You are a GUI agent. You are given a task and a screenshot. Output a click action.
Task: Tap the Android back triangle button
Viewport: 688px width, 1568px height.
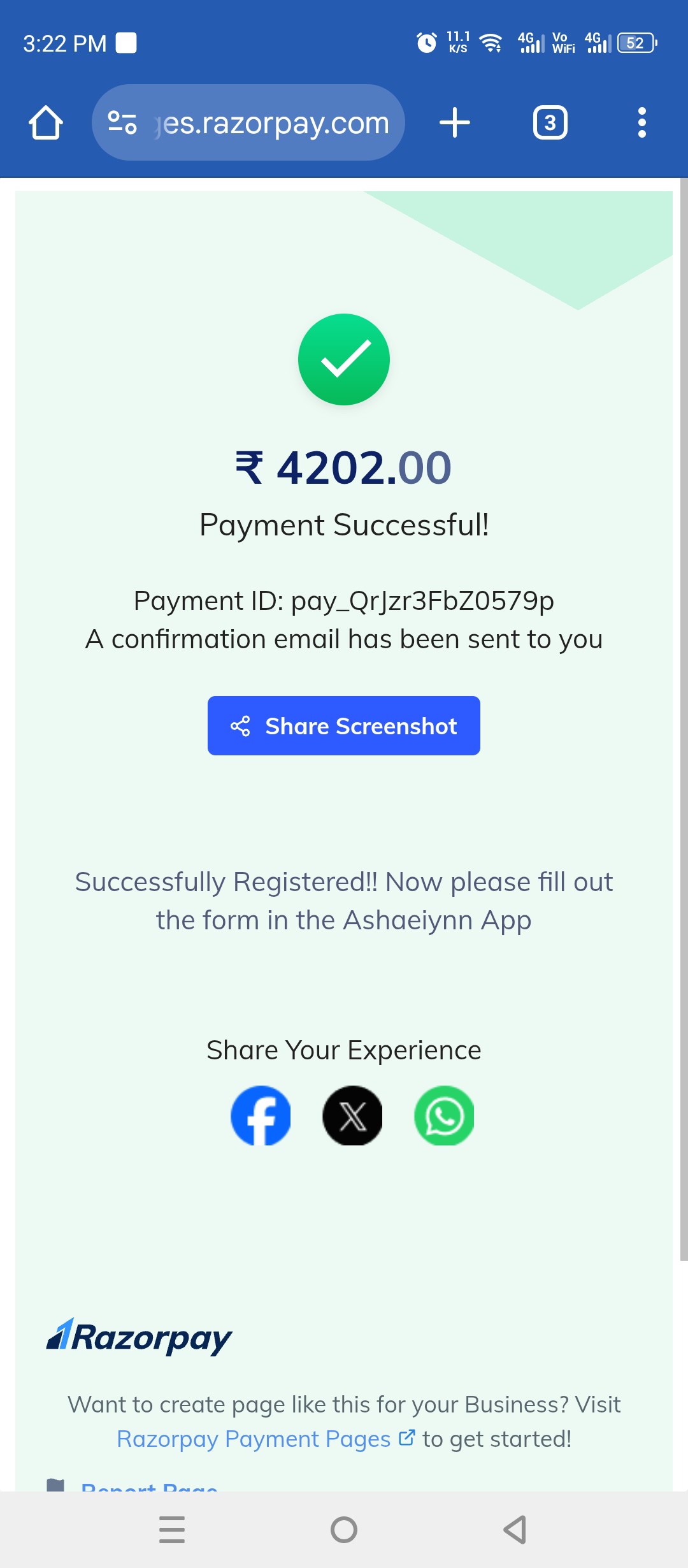(x=515, y=1530)
